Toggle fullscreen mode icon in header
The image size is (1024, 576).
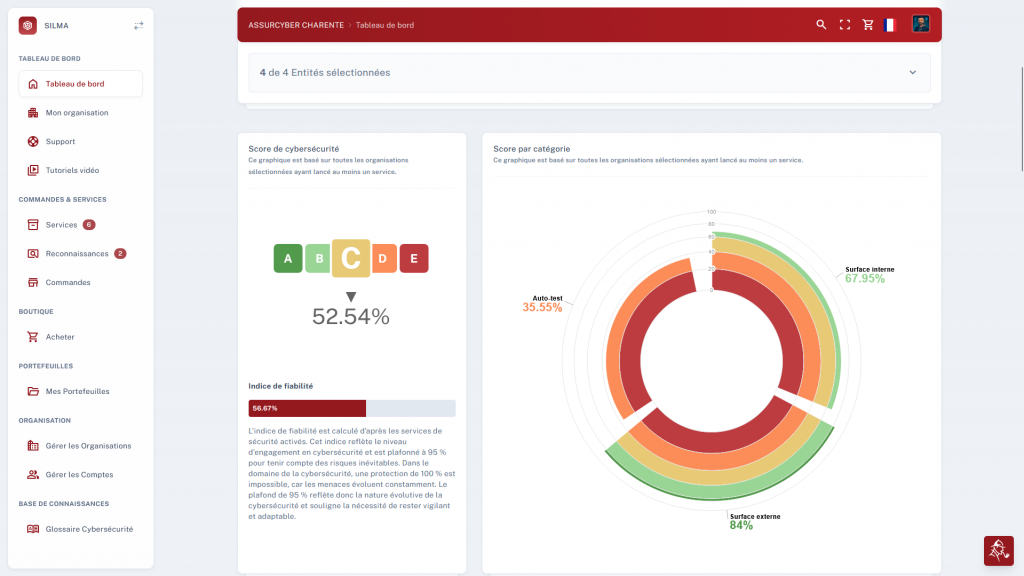844,25
